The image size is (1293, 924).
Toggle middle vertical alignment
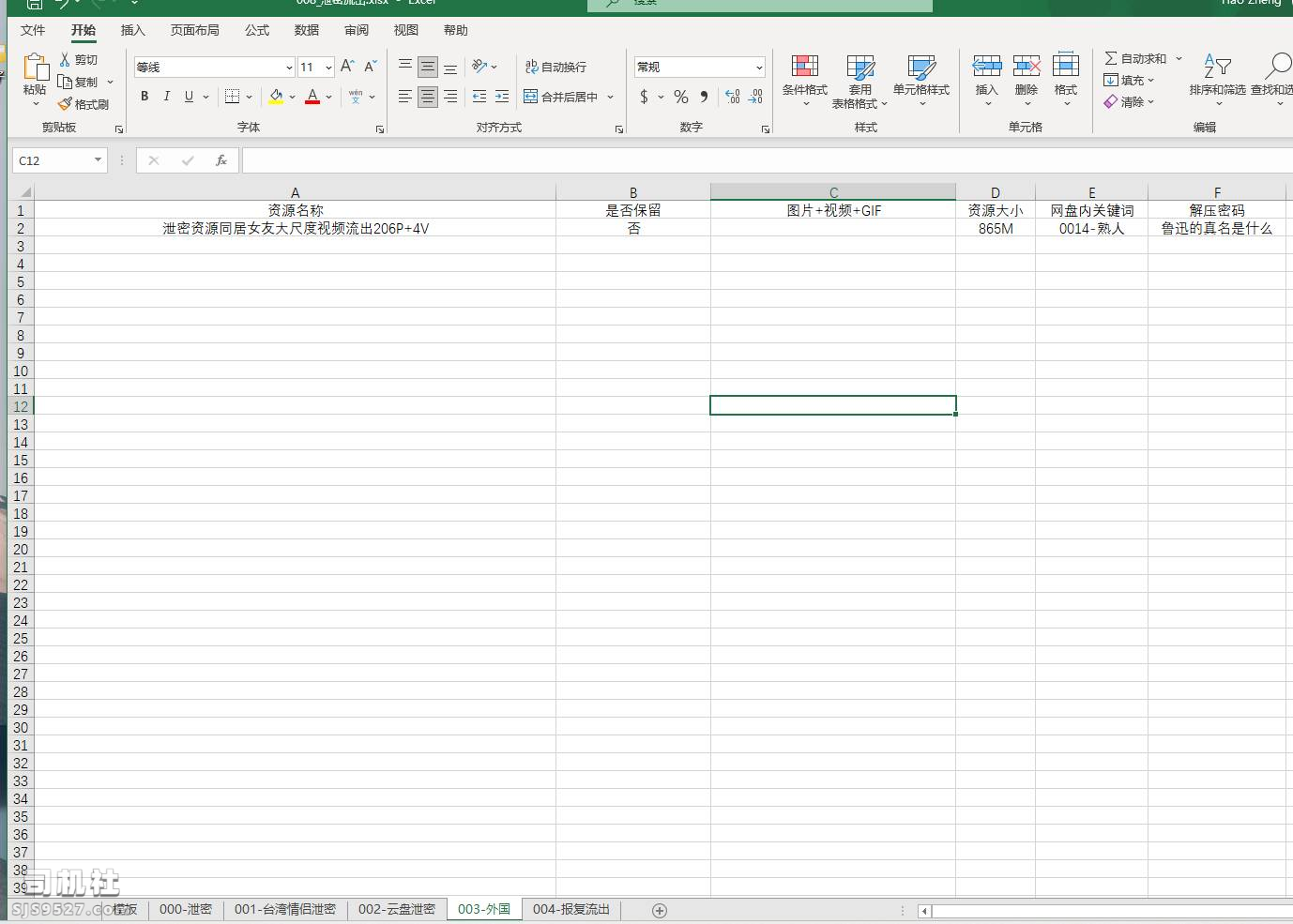[428, 67]
